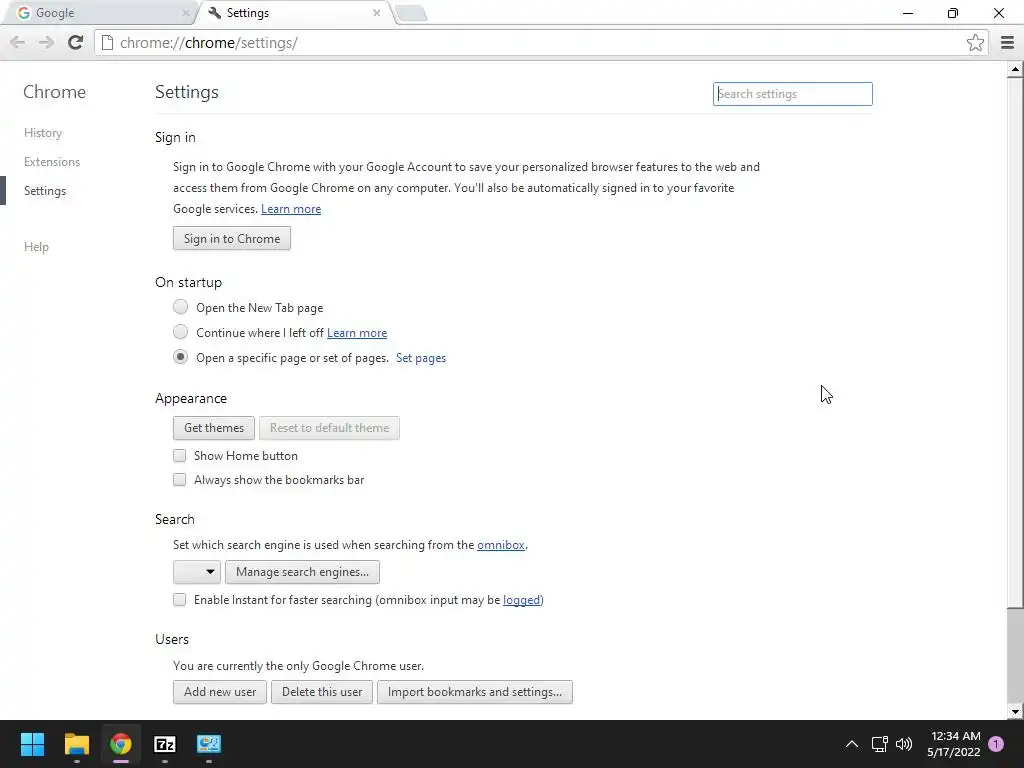Screen dimensions: 1024x768
Task: Click the scrollbar up arrow
Action: coord(1015,69)
